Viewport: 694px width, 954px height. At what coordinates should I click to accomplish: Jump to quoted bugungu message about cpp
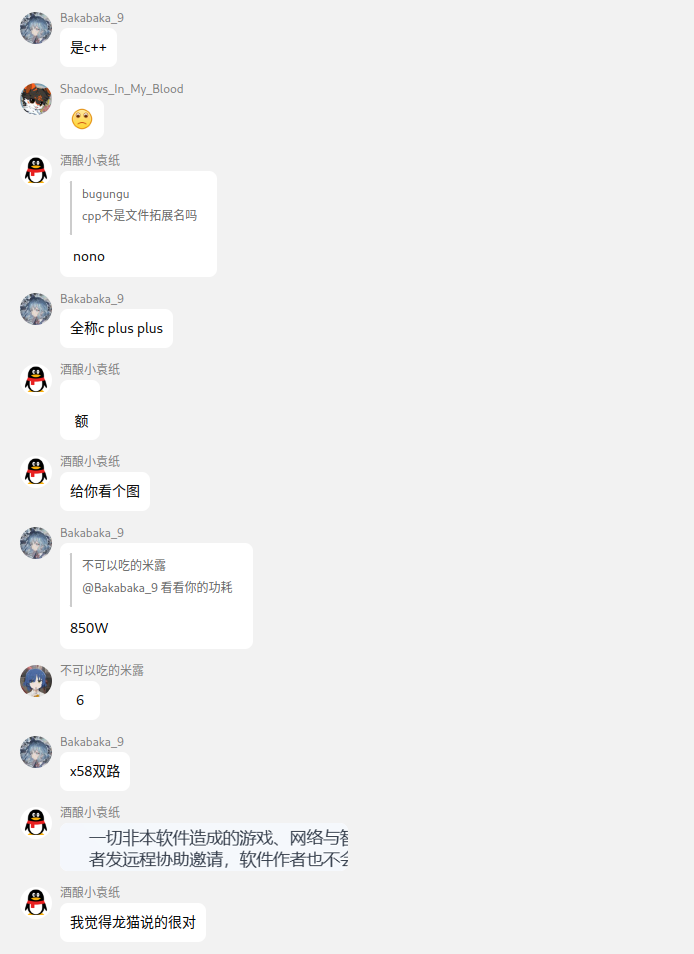139,205
